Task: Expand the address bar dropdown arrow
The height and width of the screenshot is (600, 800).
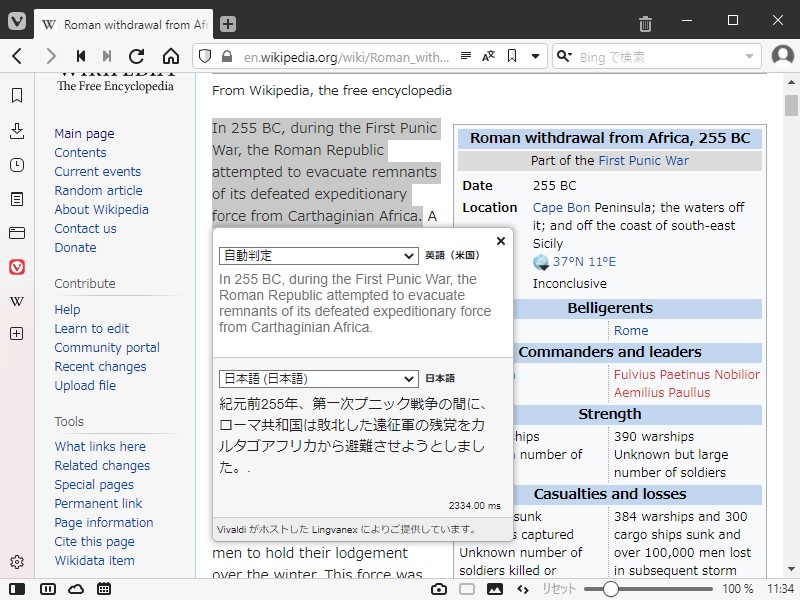Action: tap(536, 57)
